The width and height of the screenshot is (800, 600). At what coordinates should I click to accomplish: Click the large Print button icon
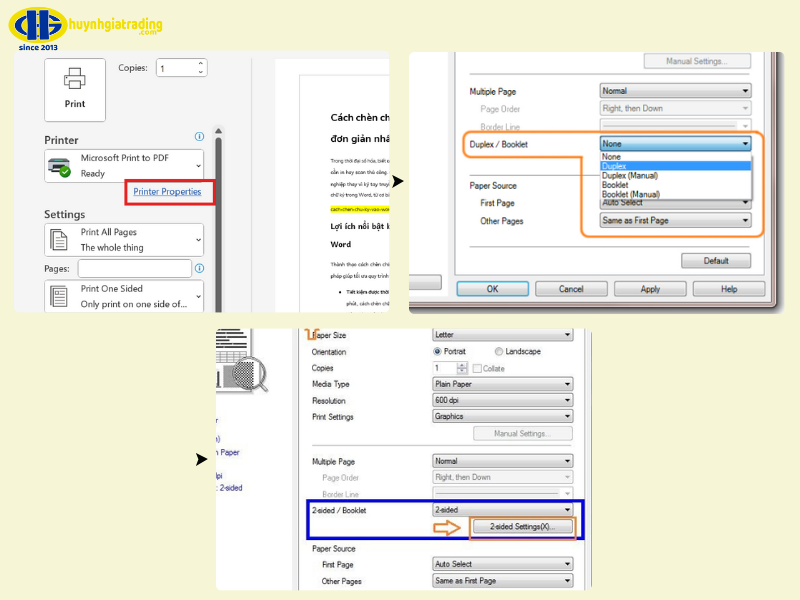(x=75, y=88)
